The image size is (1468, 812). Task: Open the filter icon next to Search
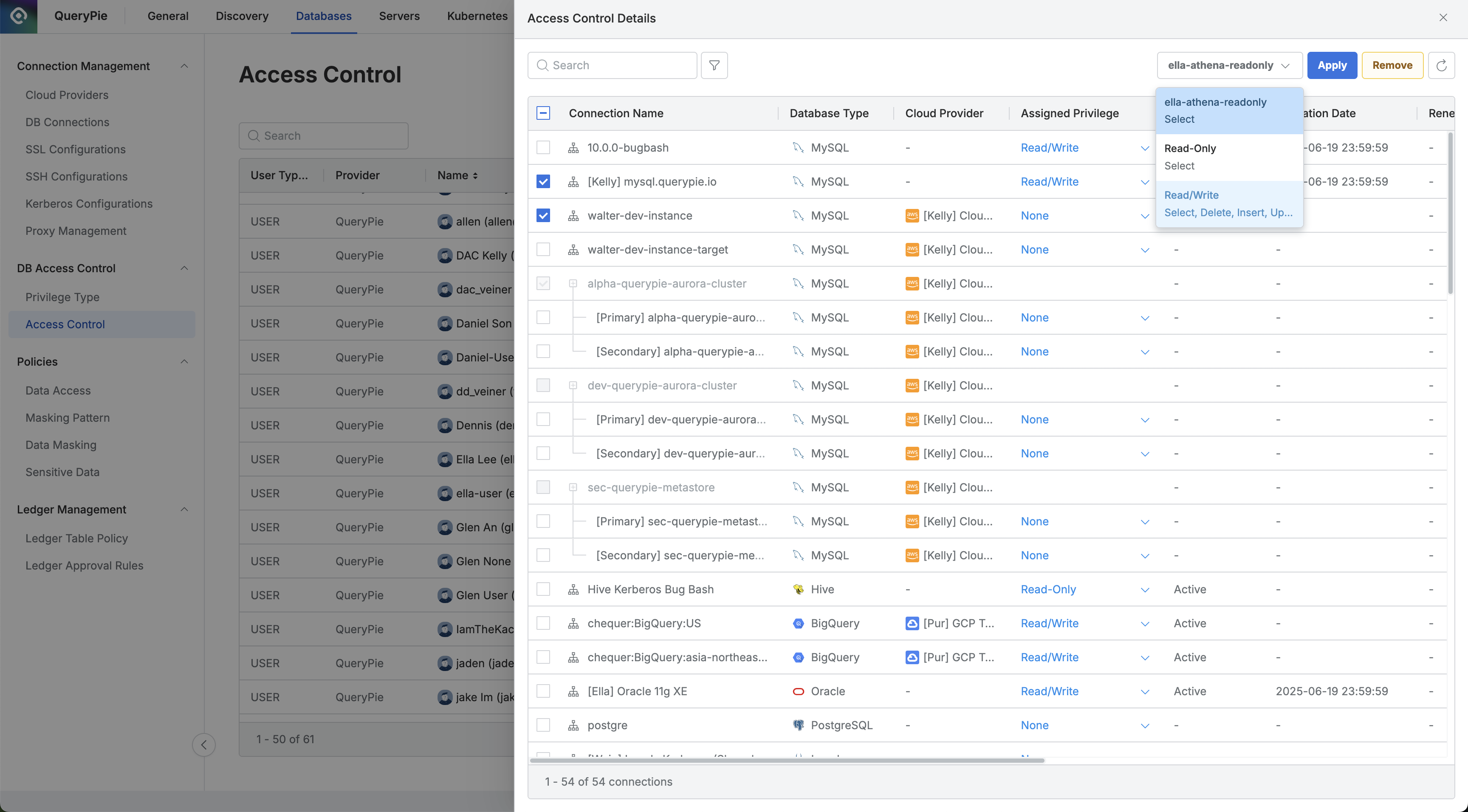click(714, 65)
